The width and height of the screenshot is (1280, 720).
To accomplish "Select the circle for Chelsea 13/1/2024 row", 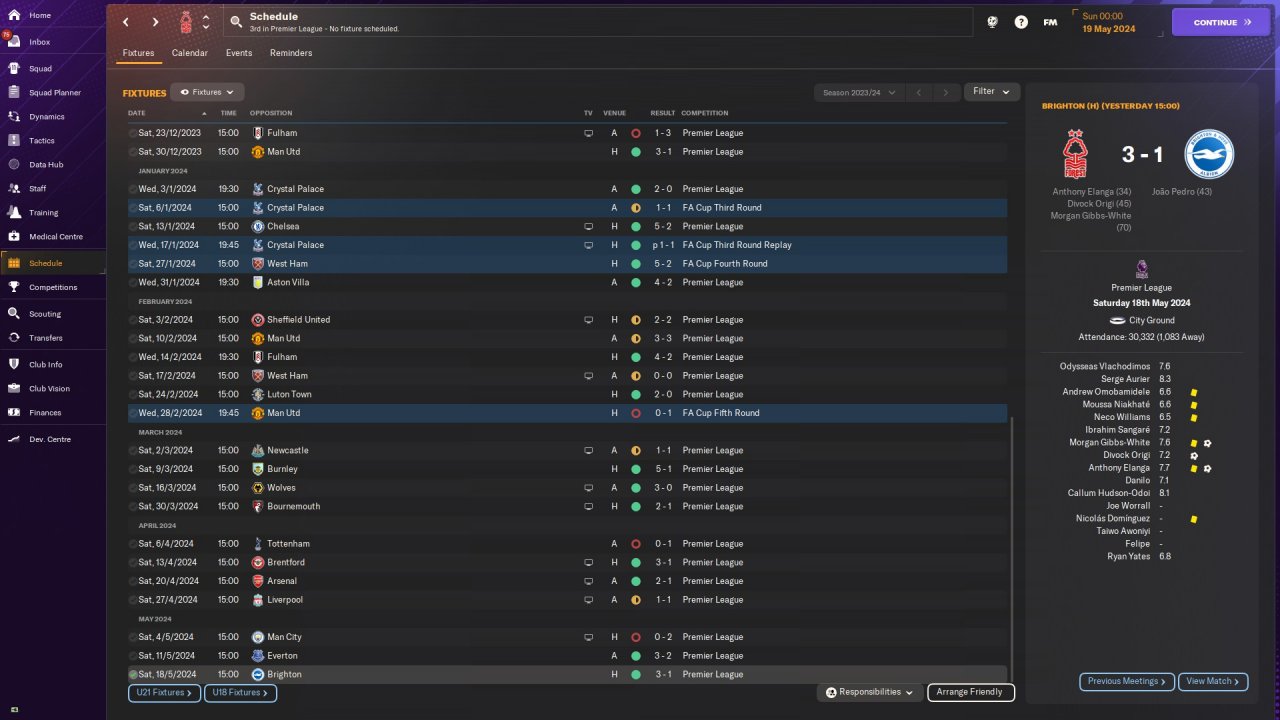I will tap(133, 226).
